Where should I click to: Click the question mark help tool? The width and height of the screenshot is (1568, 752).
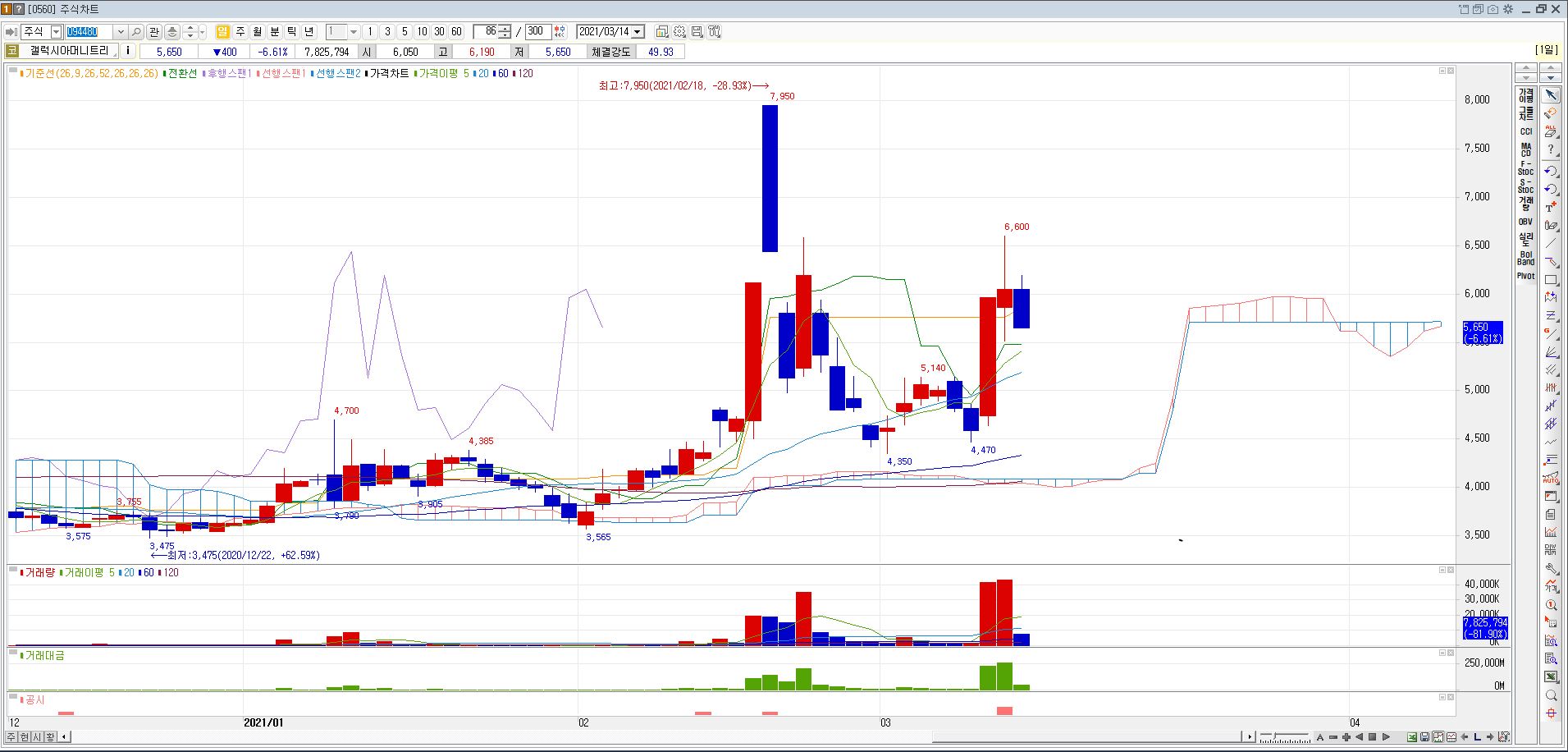[x=1550, y=149]
